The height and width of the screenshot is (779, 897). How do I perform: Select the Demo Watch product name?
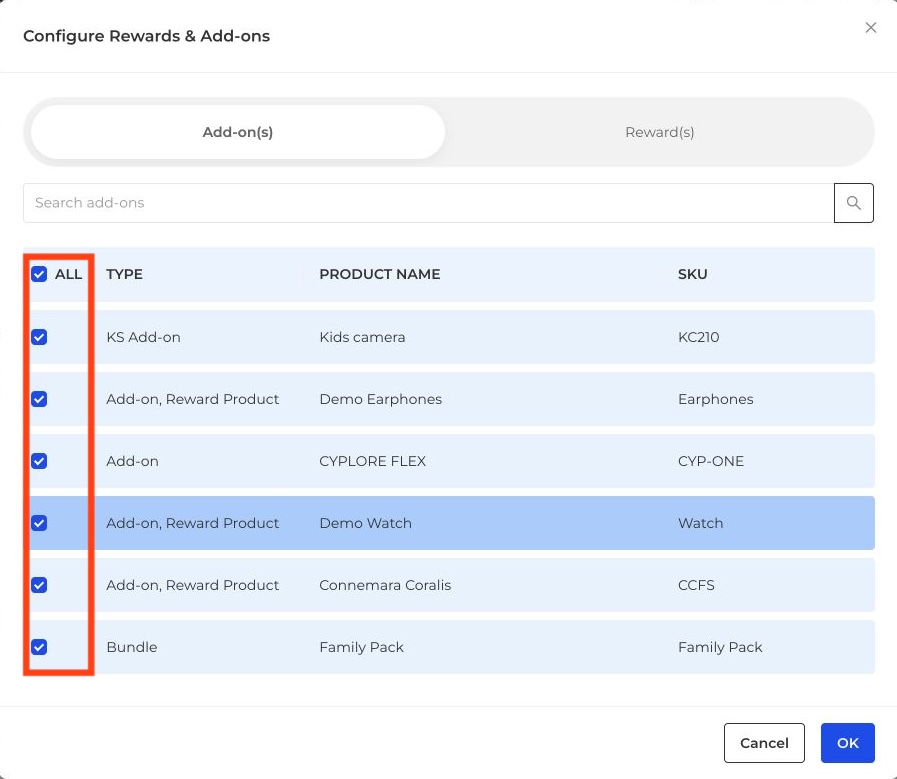coord(365,523)
